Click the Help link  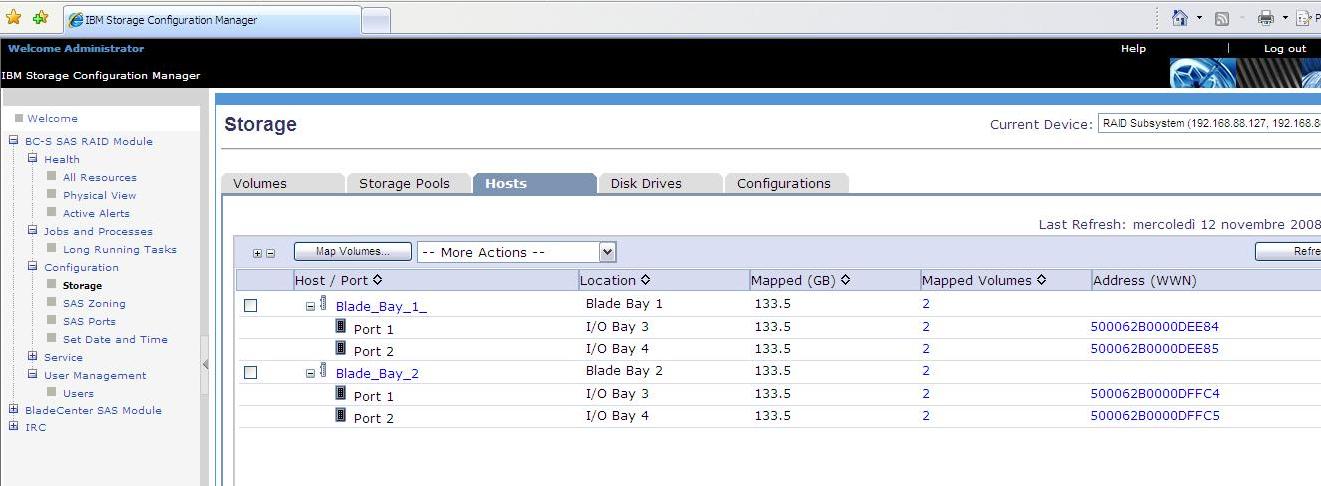1133,48
